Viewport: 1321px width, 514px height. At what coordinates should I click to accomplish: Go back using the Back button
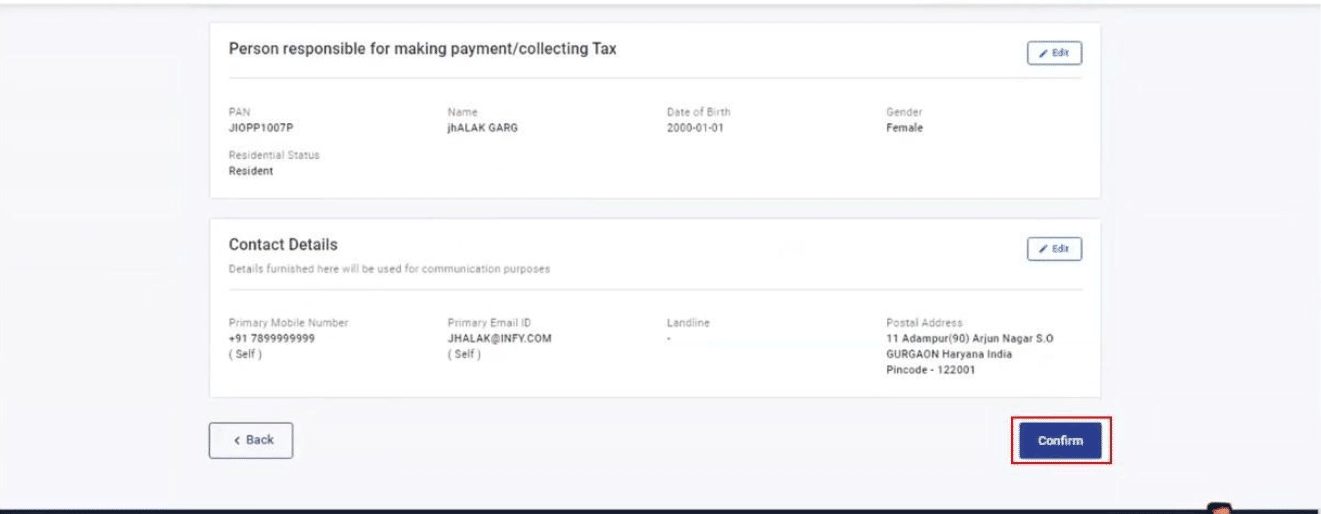[x=251, y=440]
